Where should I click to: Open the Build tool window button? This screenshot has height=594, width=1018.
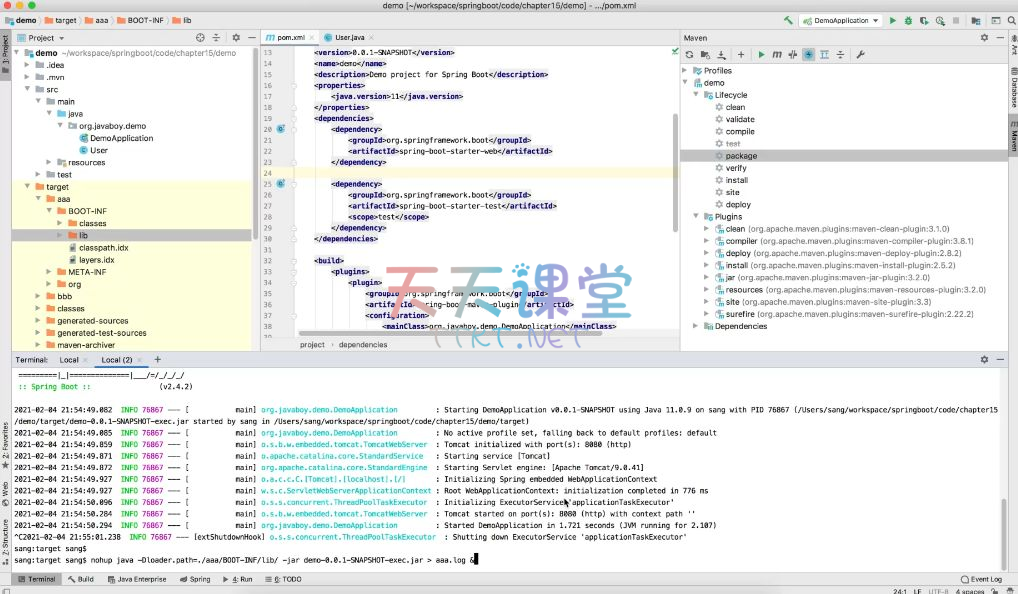tap(80, 579)
